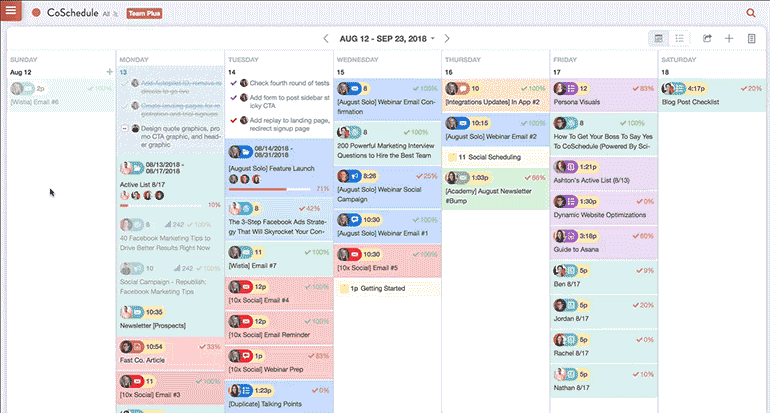
Task: Toggle task Add replay to landing page
Action: pos(233,120)
